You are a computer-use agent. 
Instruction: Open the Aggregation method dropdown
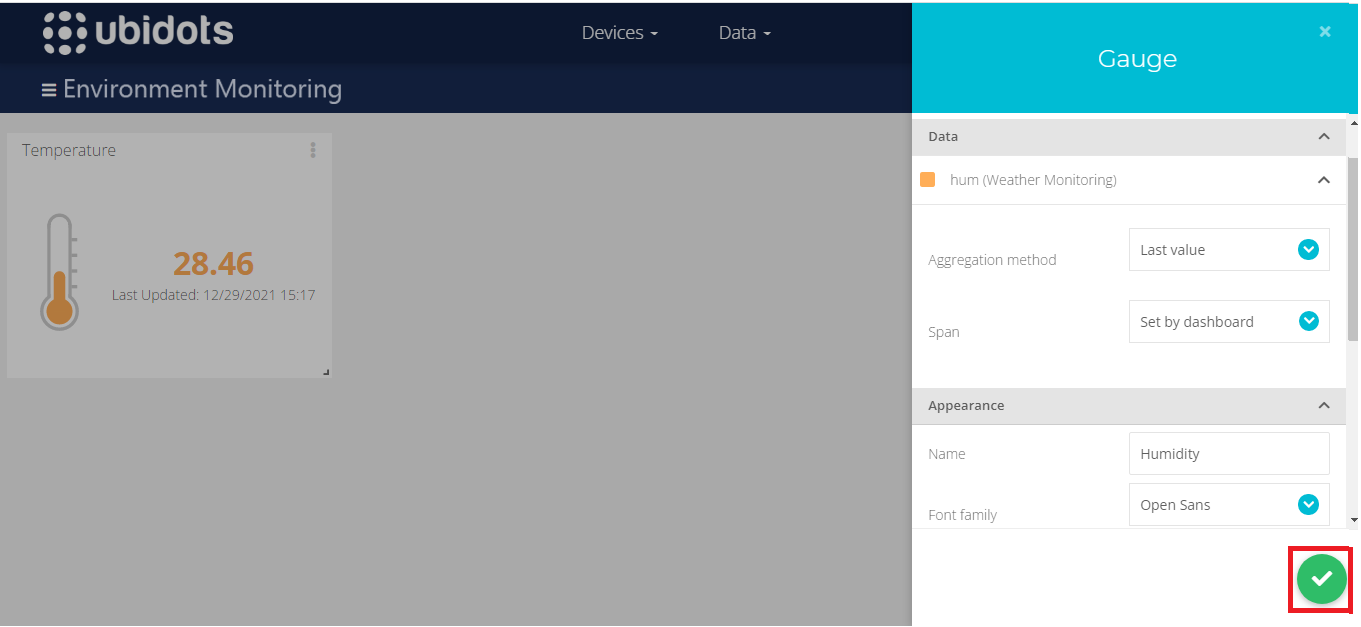[1228, 250]
